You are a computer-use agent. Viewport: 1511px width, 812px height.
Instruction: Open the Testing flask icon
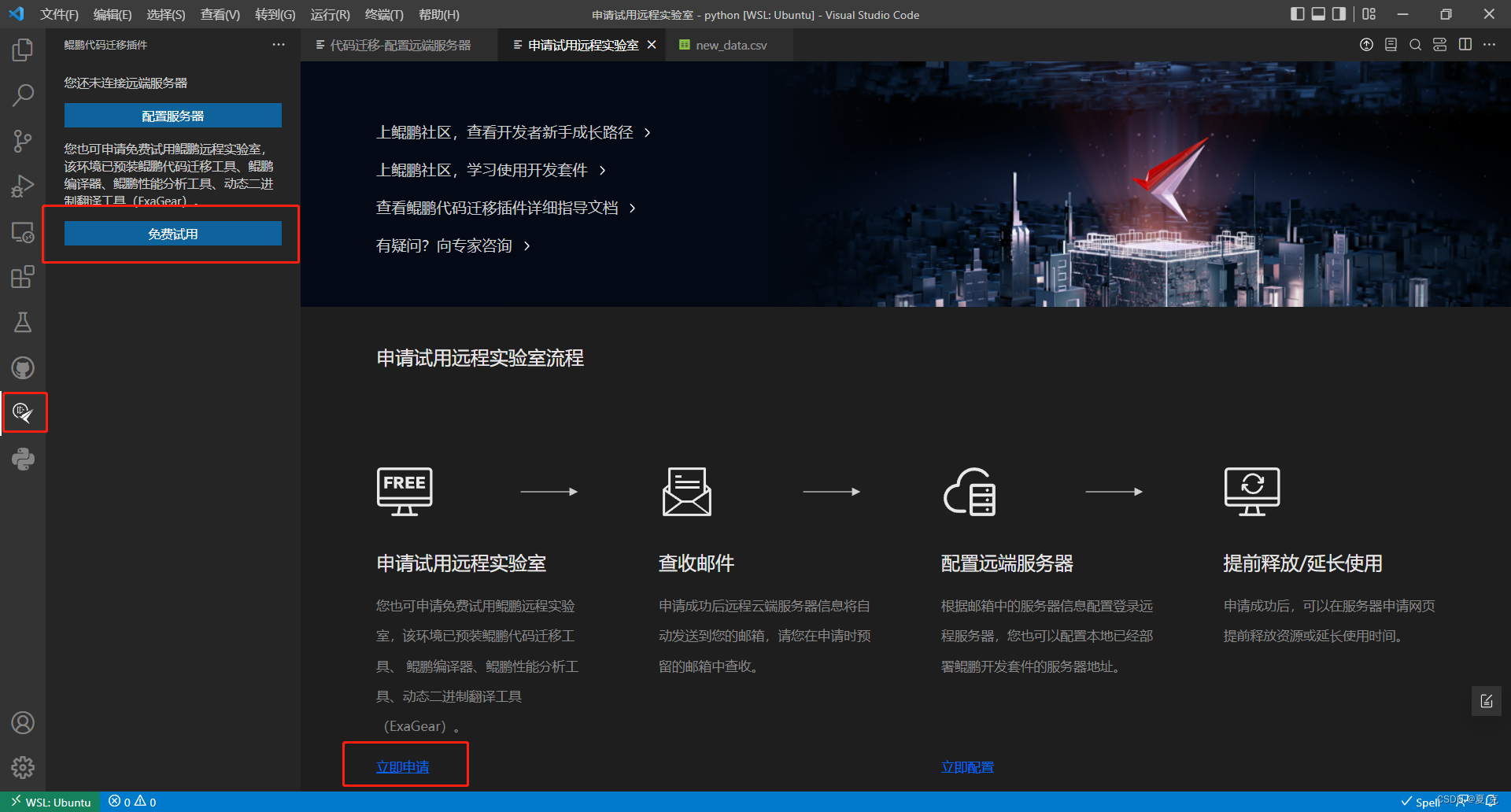(22, 322)
